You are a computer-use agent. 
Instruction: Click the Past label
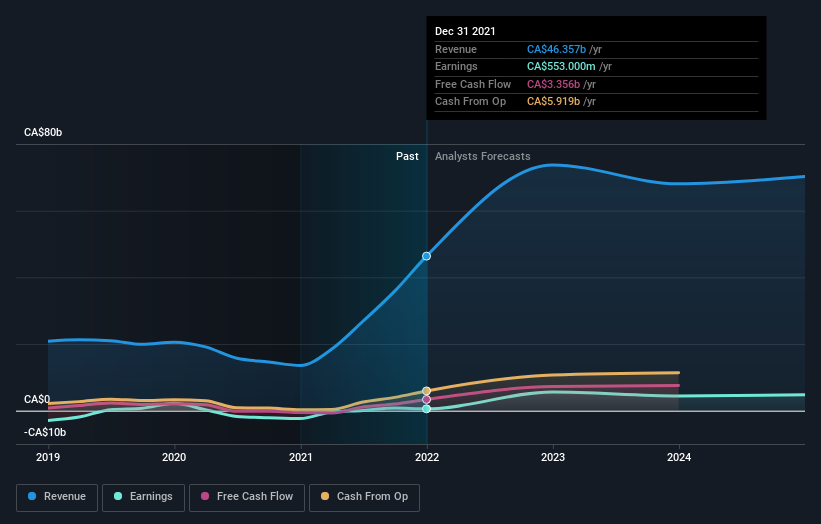tap(407, 156)
